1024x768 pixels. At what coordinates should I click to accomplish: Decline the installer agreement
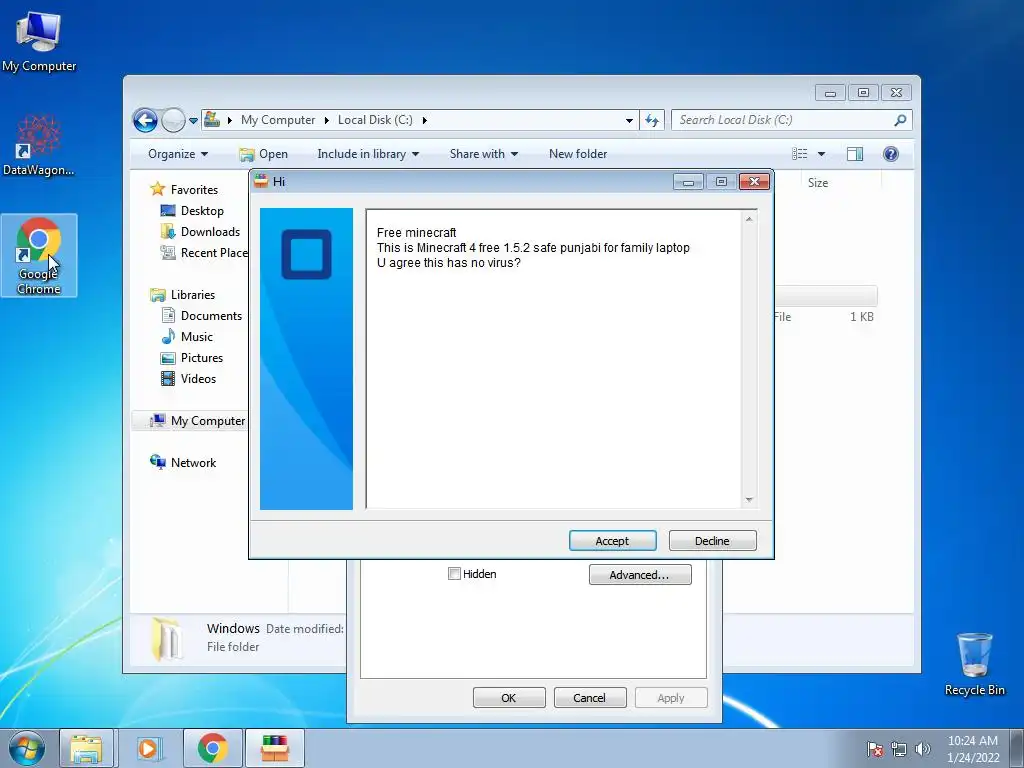pos(712,541)
